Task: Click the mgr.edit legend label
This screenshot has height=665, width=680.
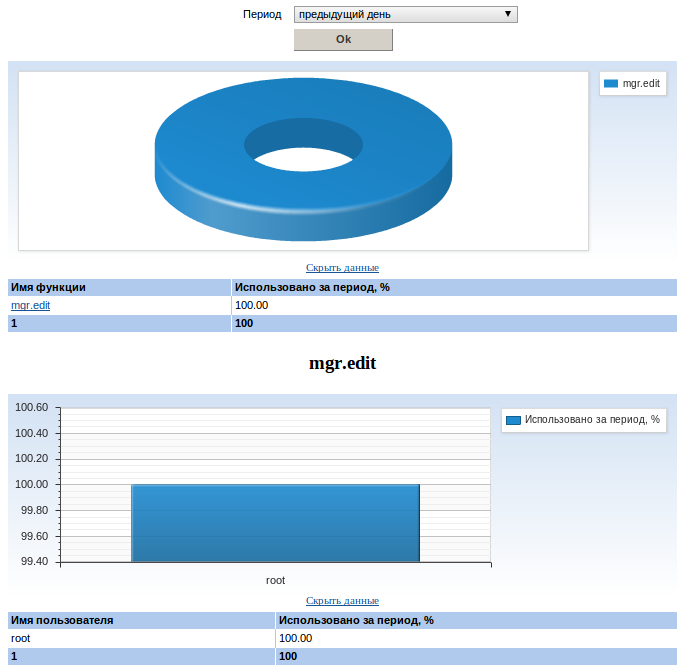Action: click(641, 84)
